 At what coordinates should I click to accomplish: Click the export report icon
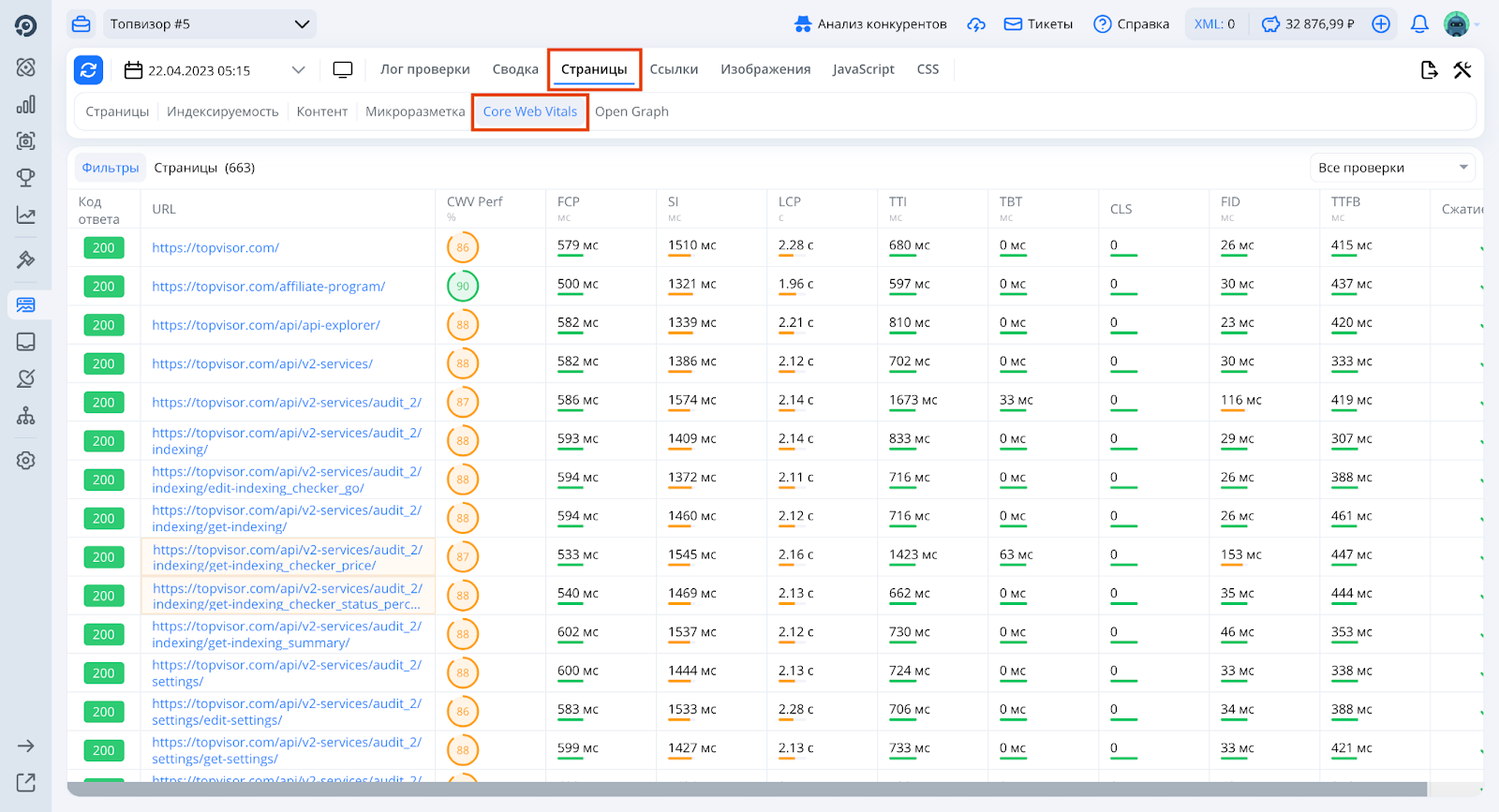tap(1429, 70)
